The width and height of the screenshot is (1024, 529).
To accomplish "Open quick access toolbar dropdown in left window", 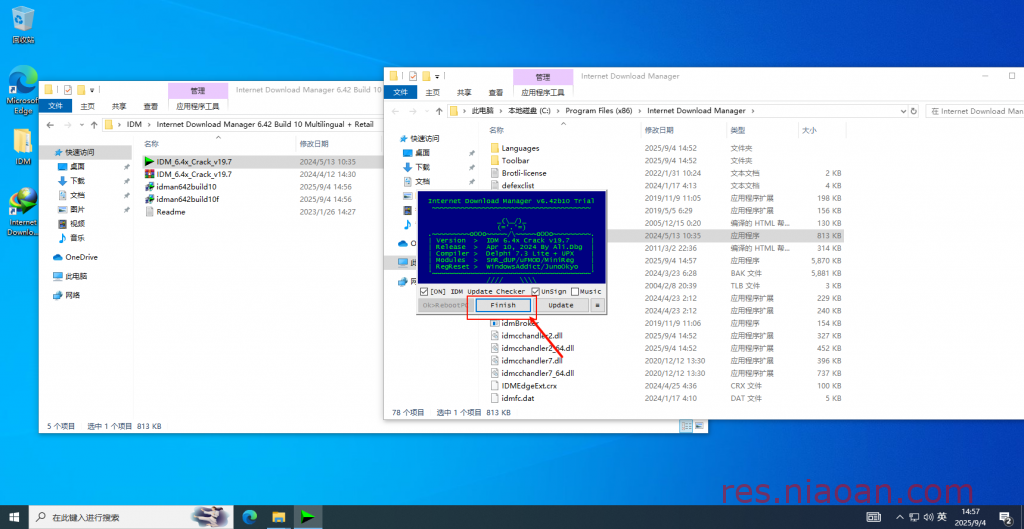I will pos(93,90).
